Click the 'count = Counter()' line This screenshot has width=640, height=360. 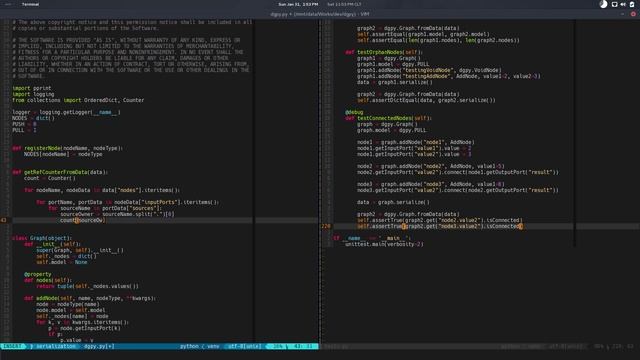click(x=50, y=178)
